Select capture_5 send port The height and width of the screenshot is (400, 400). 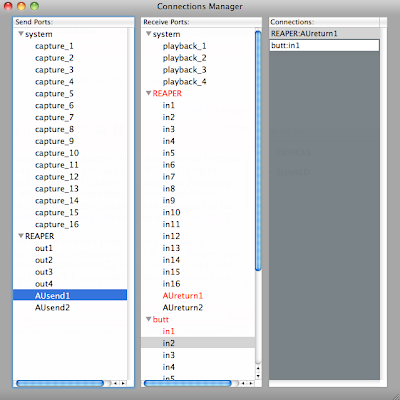[54, 94]
